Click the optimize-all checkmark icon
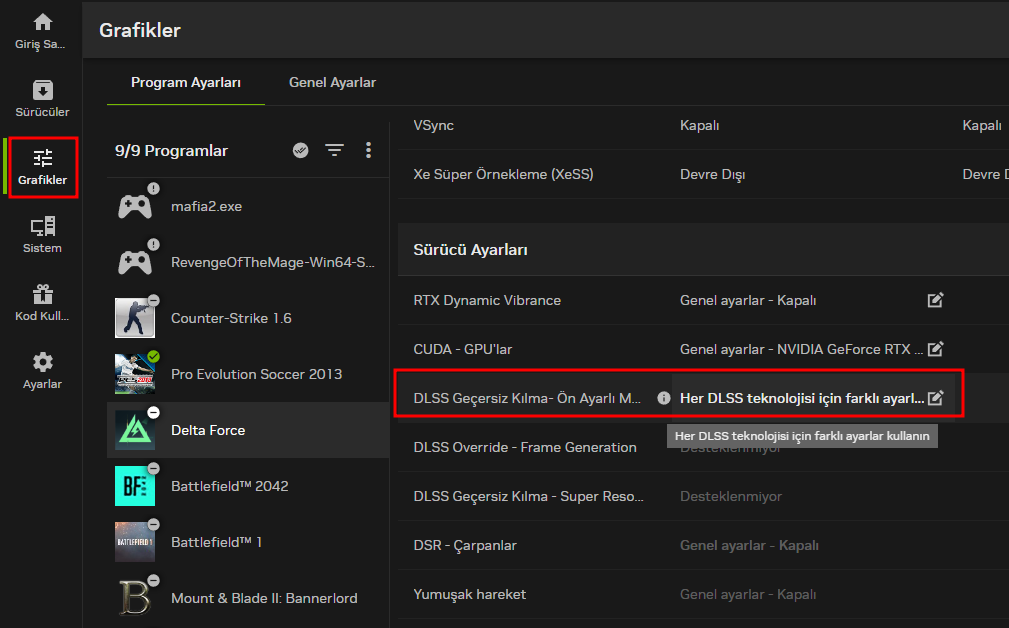 (x=301, y=151)
